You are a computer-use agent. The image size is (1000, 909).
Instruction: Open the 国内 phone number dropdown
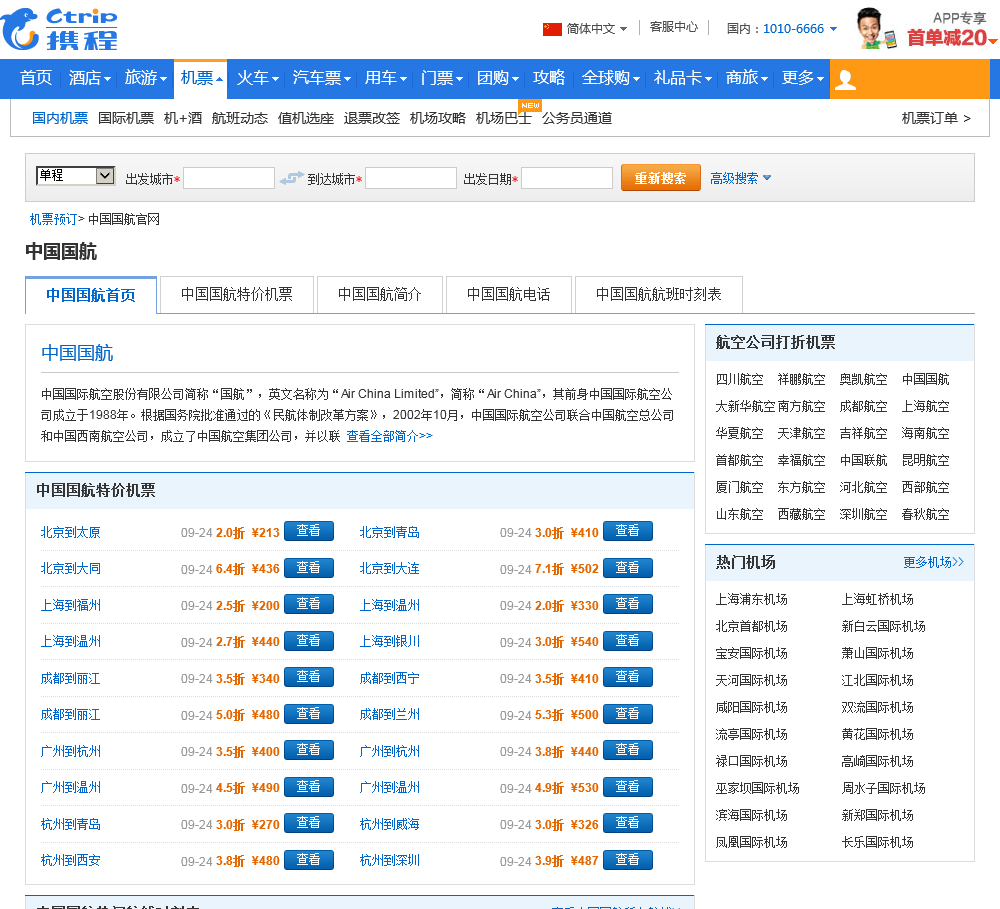[782, 29]
